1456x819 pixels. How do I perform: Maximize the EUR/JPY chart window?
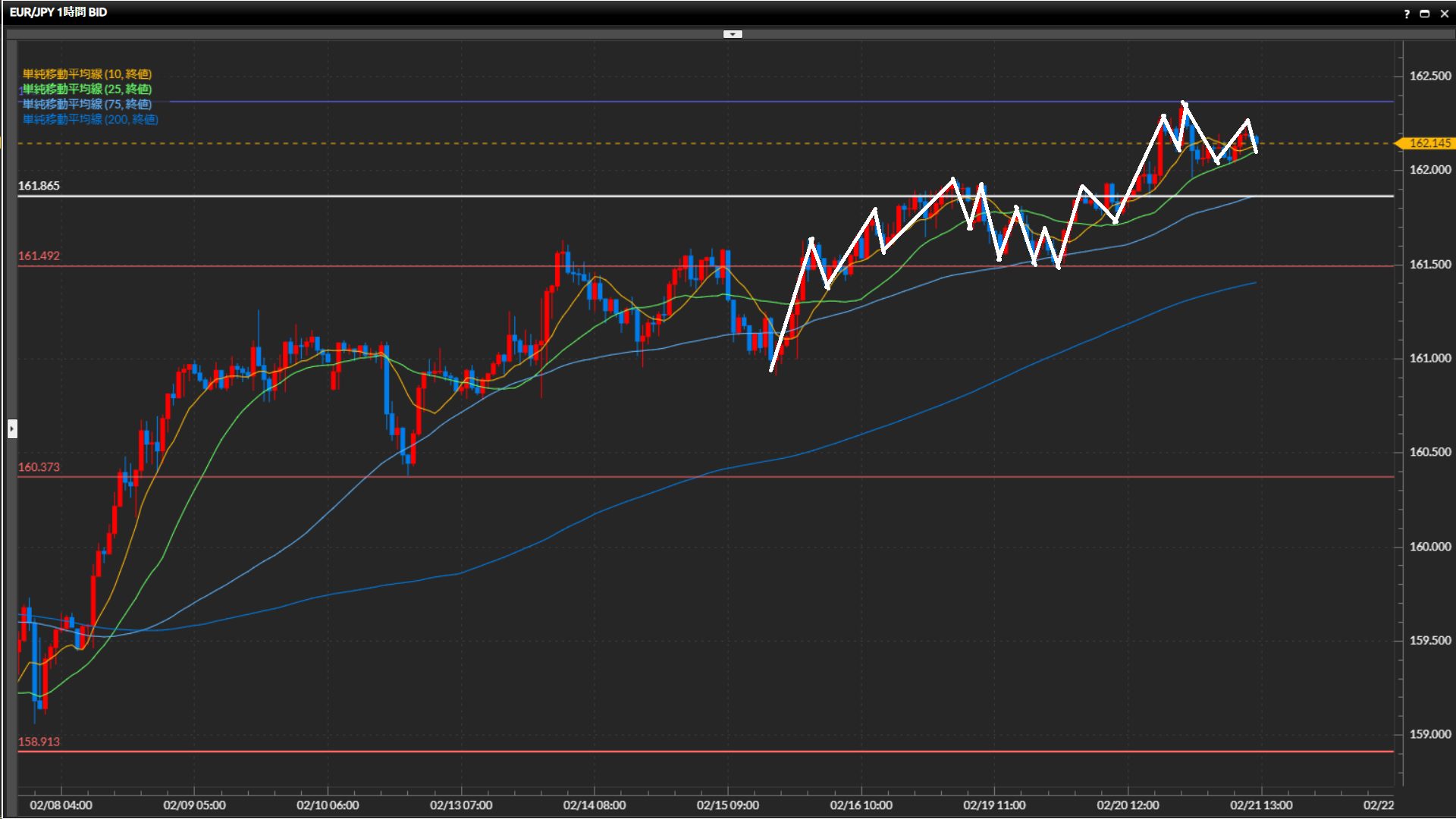point(1424,14)
